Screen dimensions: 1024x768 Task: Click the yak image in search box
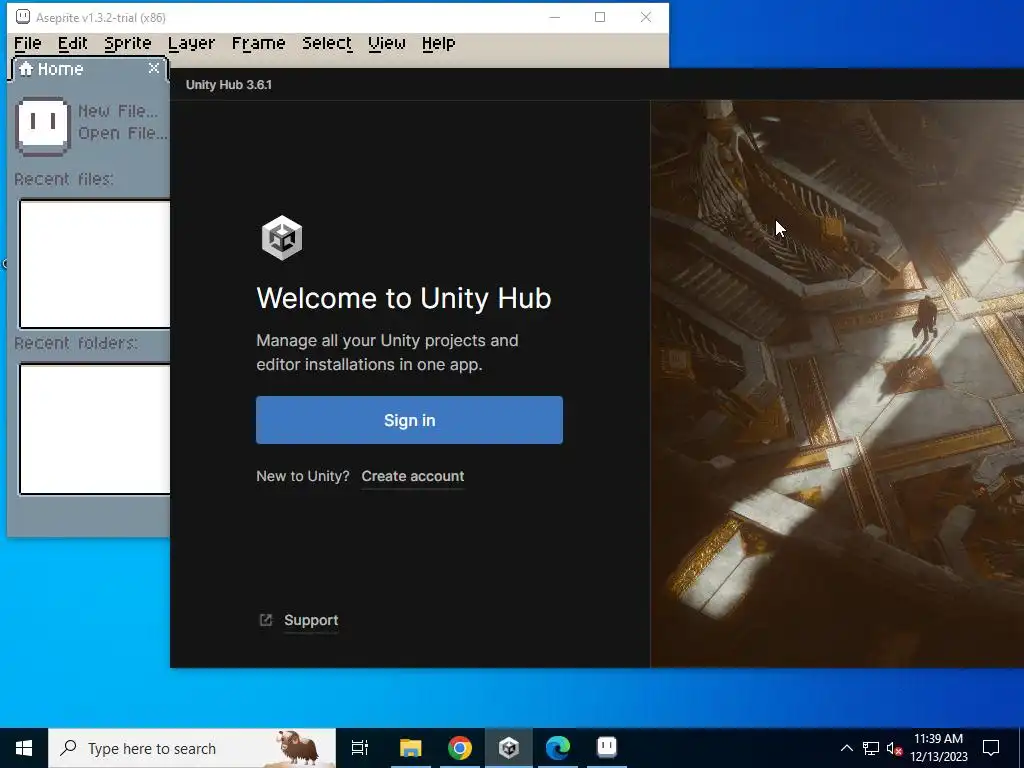click(297, 748)
